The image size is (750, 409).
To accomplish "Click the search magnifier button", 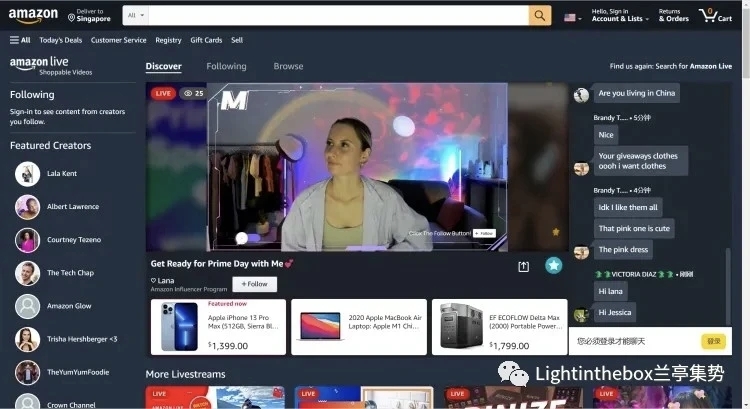I will click(x=540, y=15).
